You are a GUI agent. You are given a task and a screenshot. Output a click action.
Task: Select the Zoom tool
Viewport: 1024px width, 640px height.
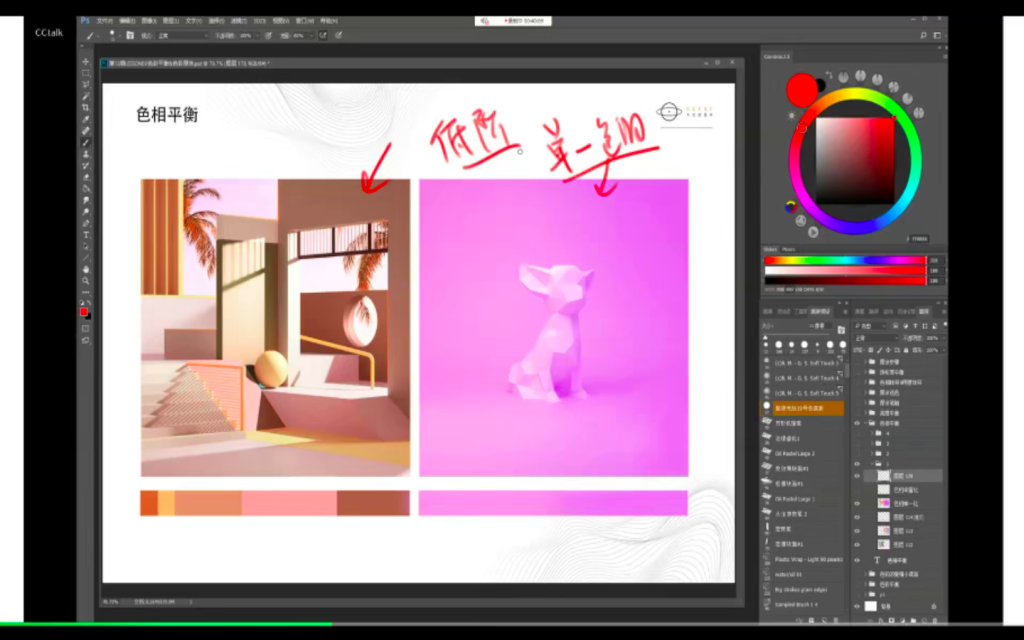pos(86,281)
